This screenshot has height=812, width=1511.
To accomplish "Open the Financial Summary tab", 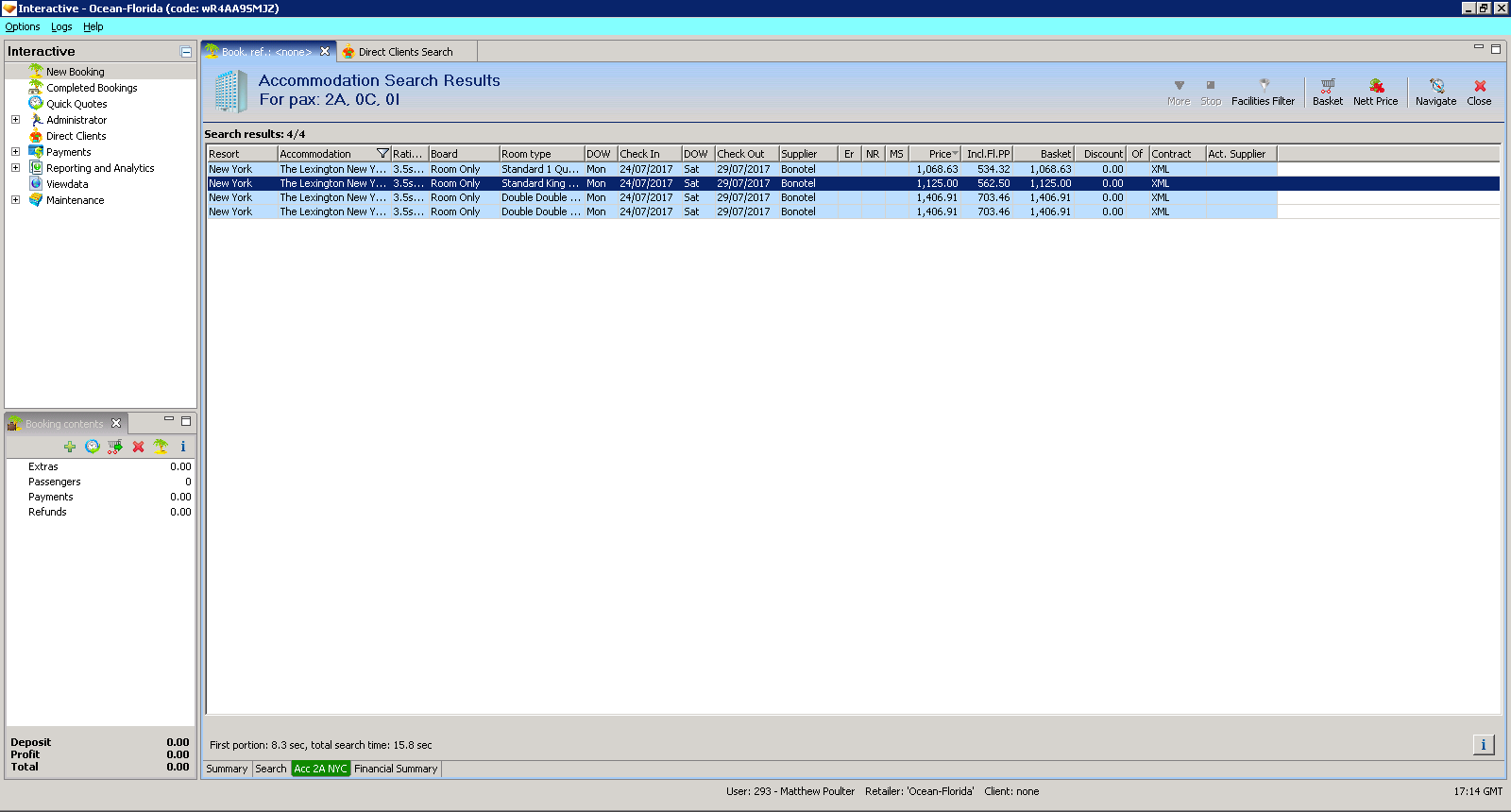I will click(396, 769).
